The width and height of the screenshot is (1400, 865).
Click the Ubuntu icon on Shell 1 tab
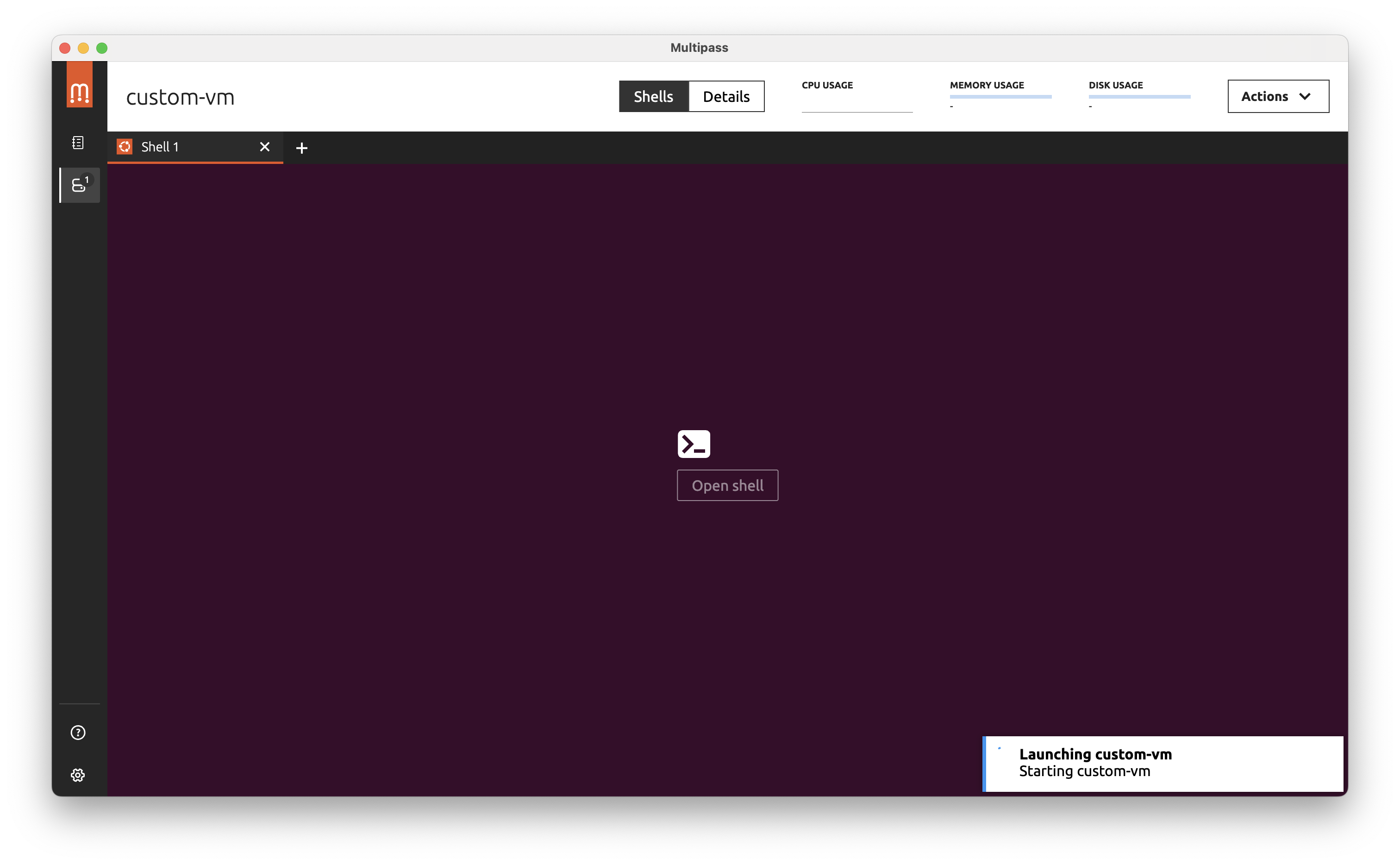click(125, 147)
